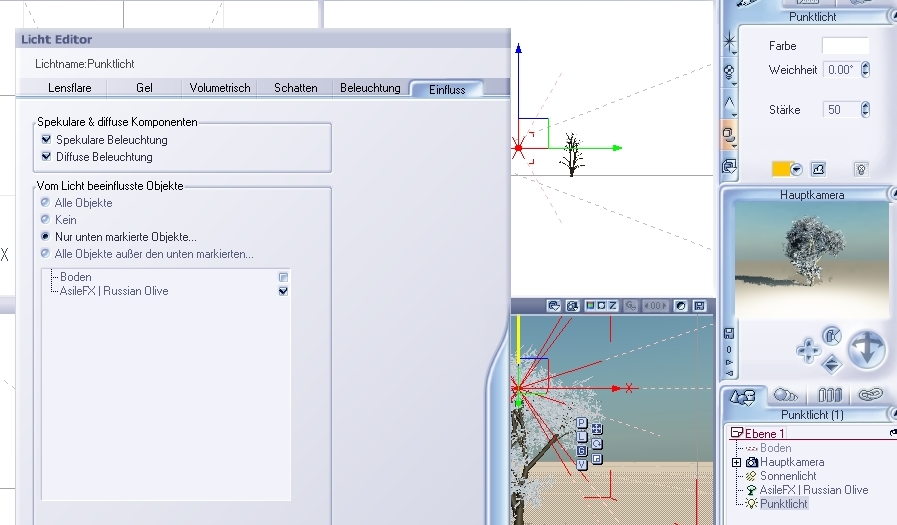Click the viewport camera lock icon
Viewport: 897px width, 525px height.
572,306
